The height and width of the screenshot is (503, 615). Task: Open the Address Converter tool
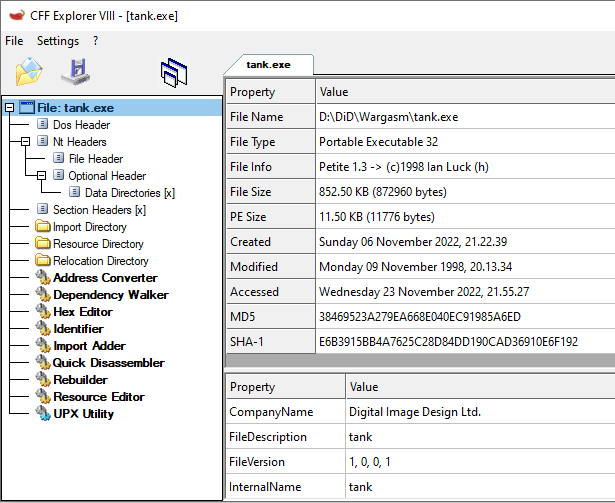pyautogui.click(x=105, y=278)
